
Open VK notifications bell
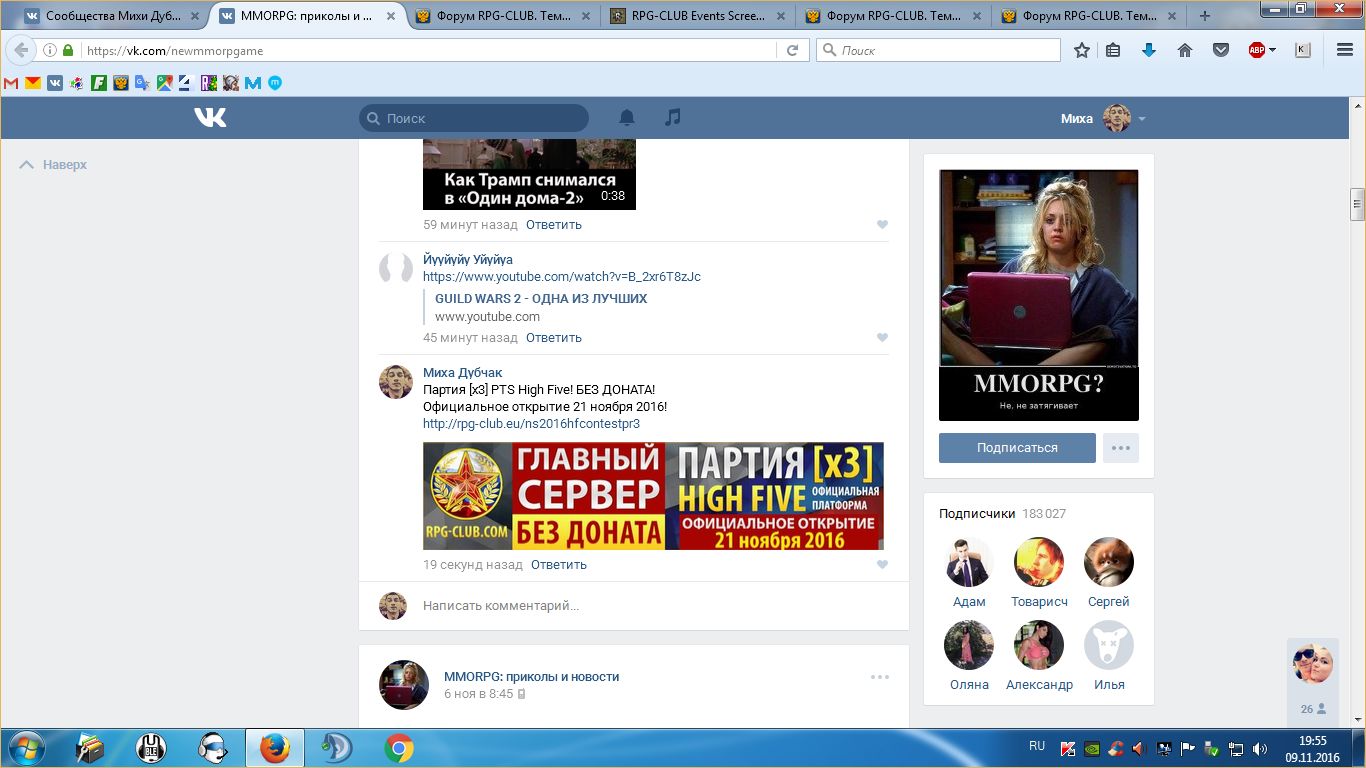pos(627,118)
